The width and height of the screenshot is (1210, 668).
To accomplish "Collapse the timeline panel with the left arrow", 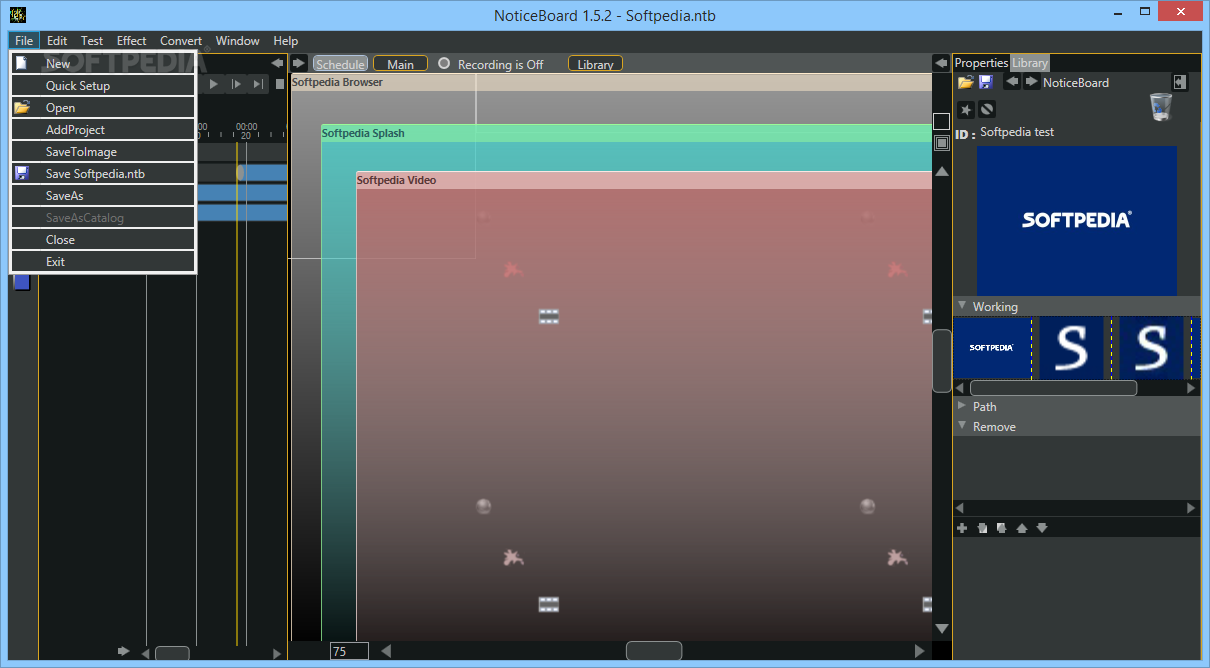I will point(277,63).
